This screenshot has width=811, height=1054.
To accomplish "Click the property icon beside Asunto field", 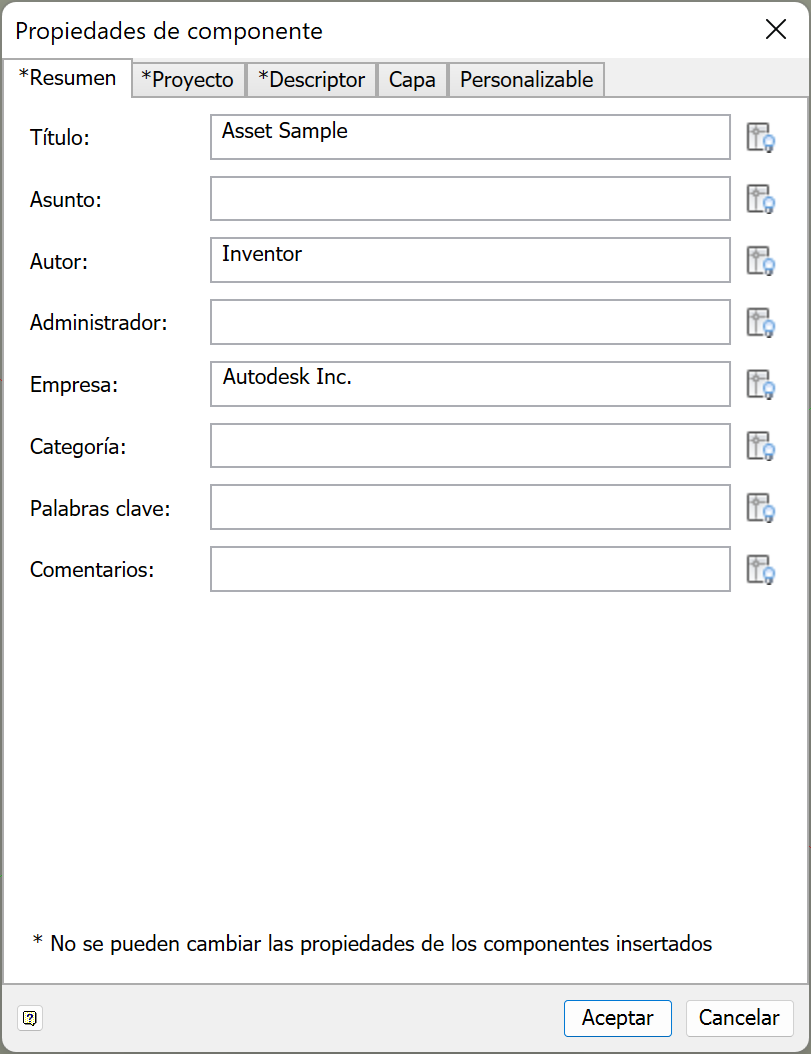I will coord(761,199).
